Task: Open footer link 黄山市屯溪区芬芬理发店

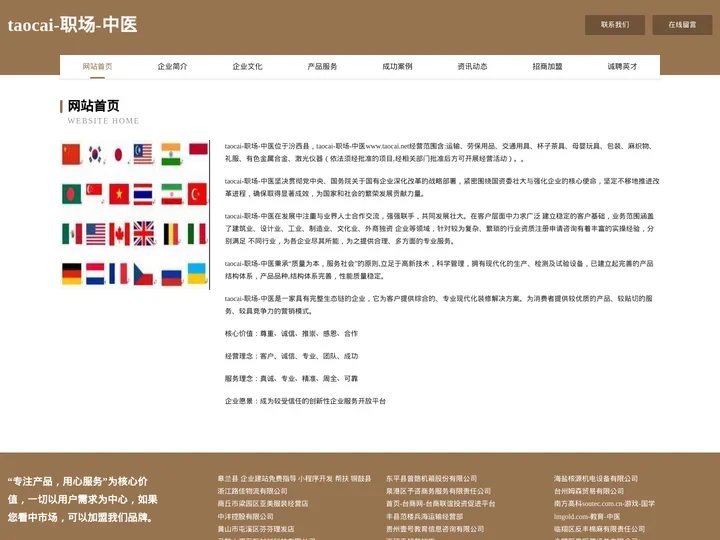Action: (x=256, y=529)
